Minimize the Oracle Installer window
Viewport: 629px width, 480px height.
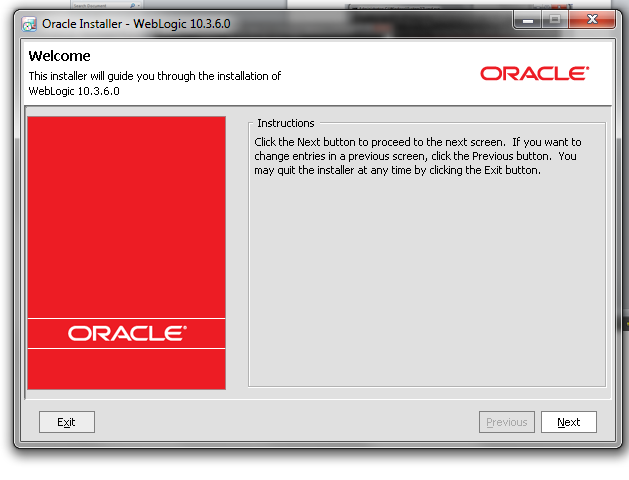[528, 19]
